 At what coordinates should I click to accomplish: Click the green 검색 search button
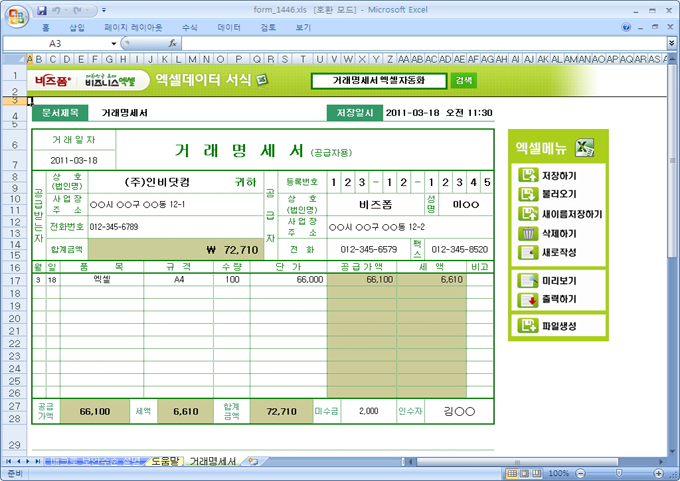coord(464,80)
